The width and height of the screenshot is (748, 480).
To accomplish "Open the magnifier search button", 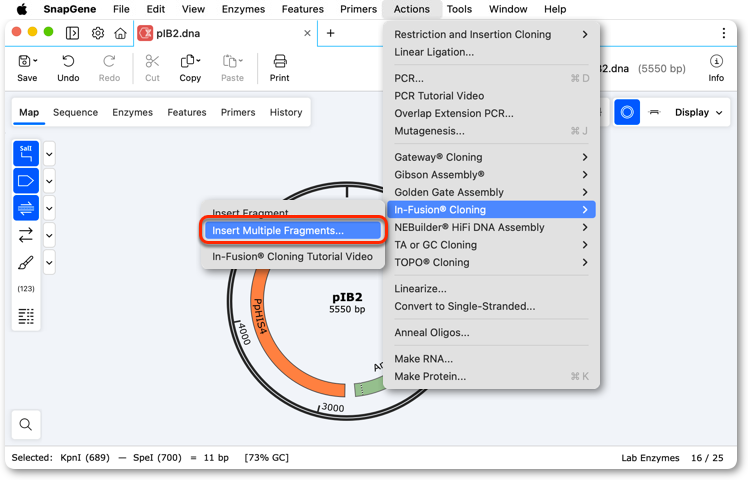I will coord(26,424).
